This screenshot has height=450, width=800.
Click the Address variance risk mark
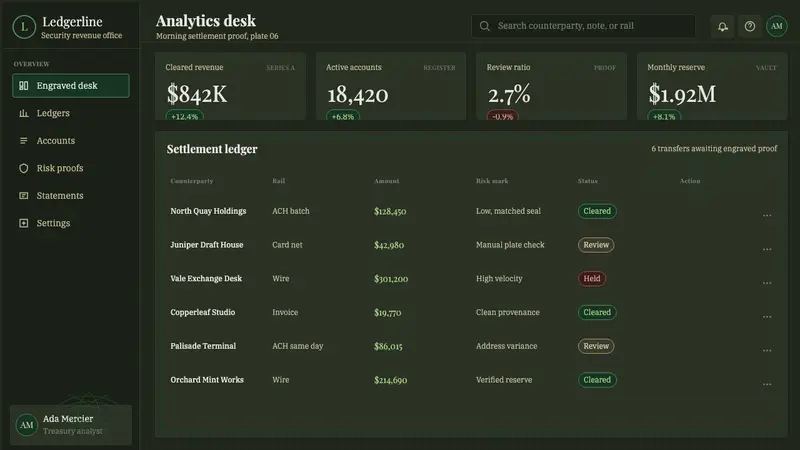tap(507, 346)
